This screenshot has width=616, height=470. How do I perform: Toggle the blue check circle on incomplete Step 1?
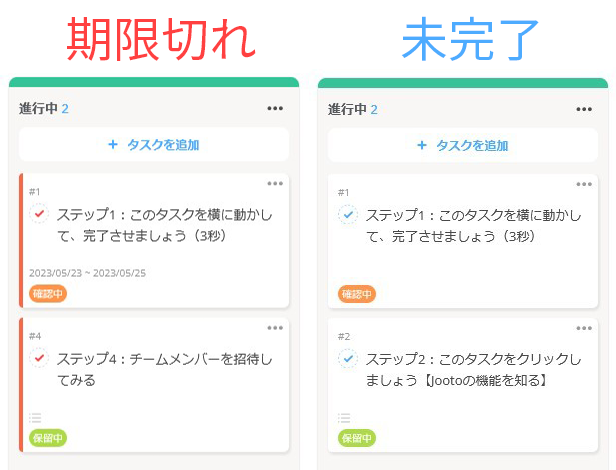[347, 214]
